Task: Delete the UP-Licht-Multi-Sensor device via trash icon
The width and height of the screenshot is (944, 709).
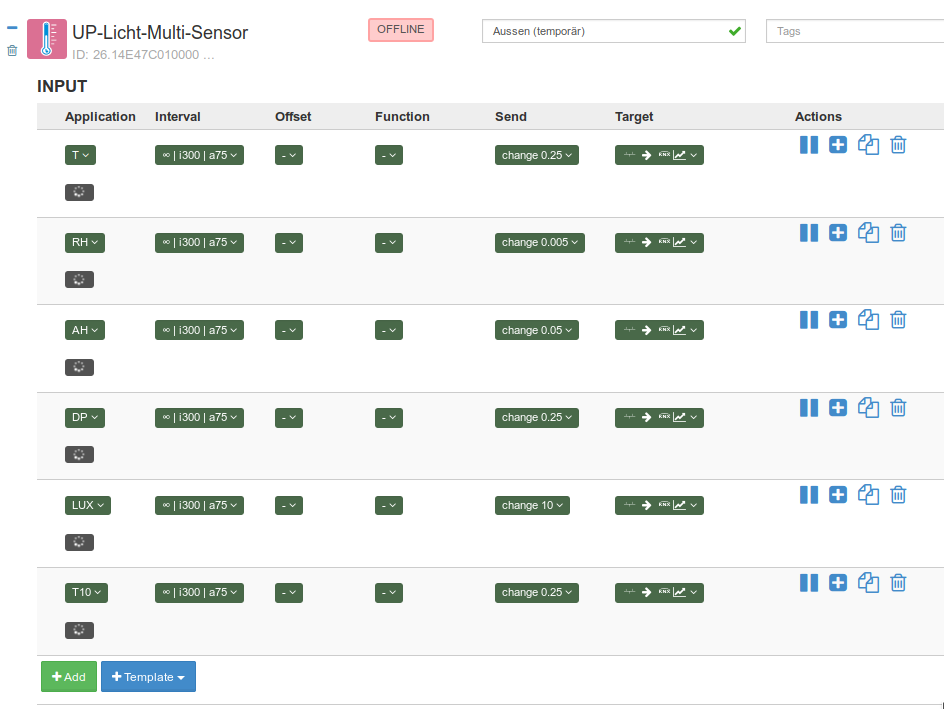Action: tap(12, 51)
